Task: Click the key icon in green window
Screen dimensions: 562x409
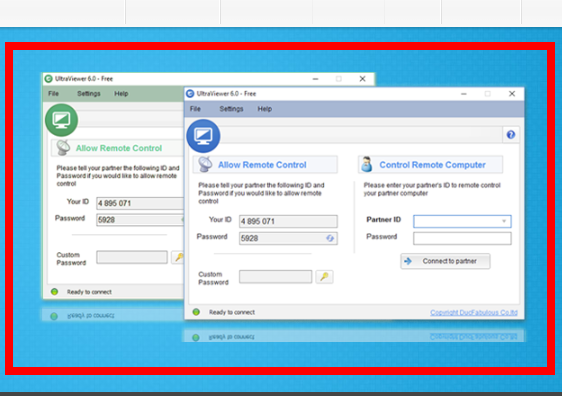Action: click(x=178, y=257)
